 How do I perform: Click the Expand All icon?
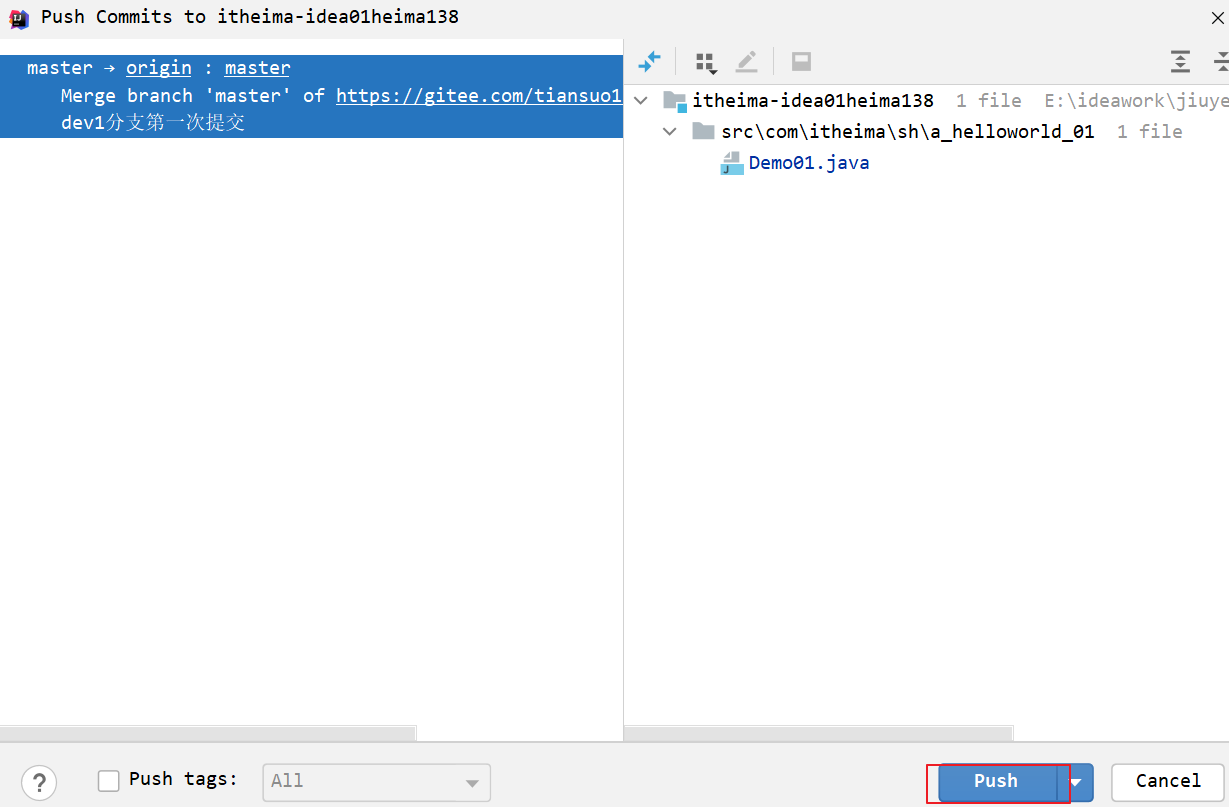(1180, 62)
